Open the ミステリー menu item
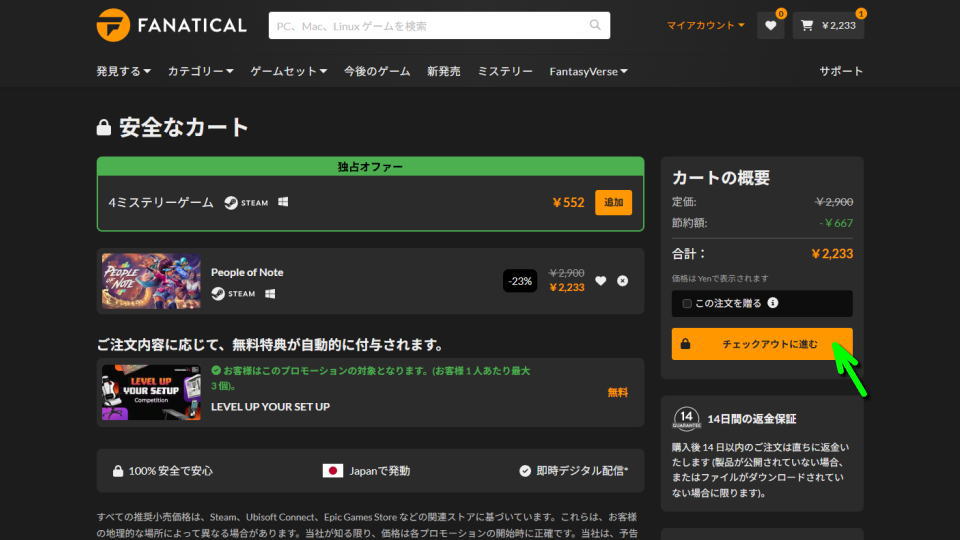Viewport: 960px width, 540px height. [505, 71]
